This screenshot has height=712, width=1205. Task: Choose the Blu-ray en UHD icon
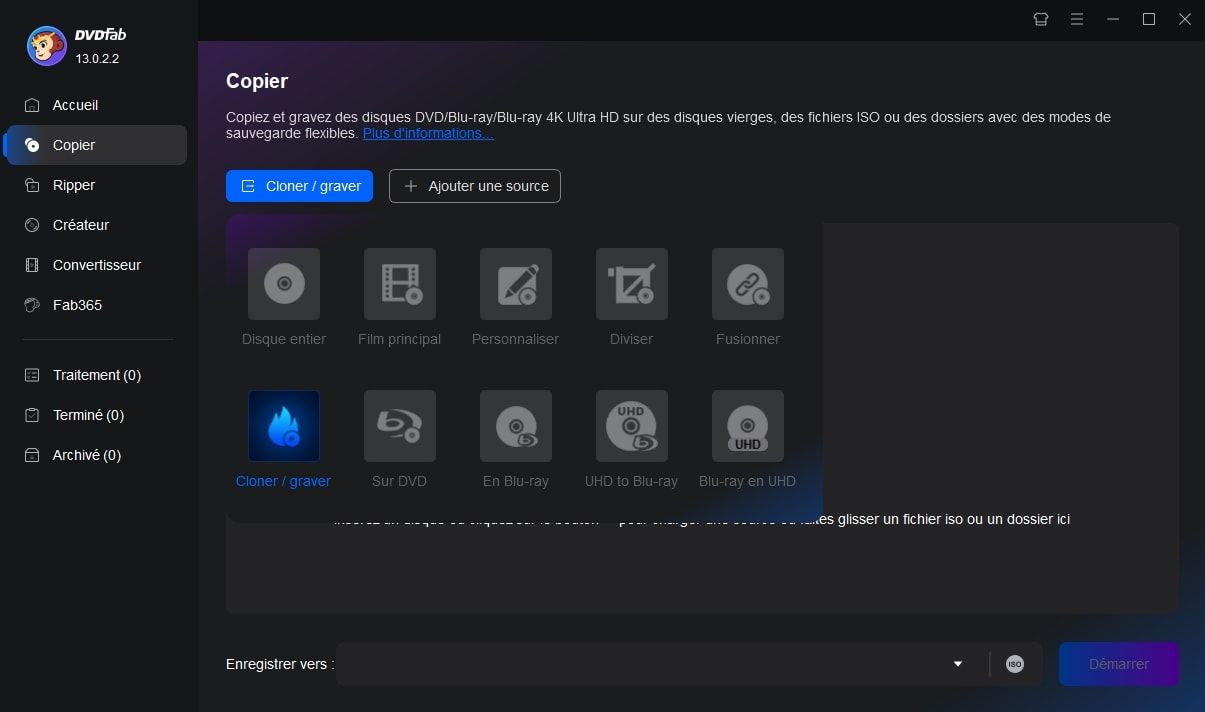[748, 426]
